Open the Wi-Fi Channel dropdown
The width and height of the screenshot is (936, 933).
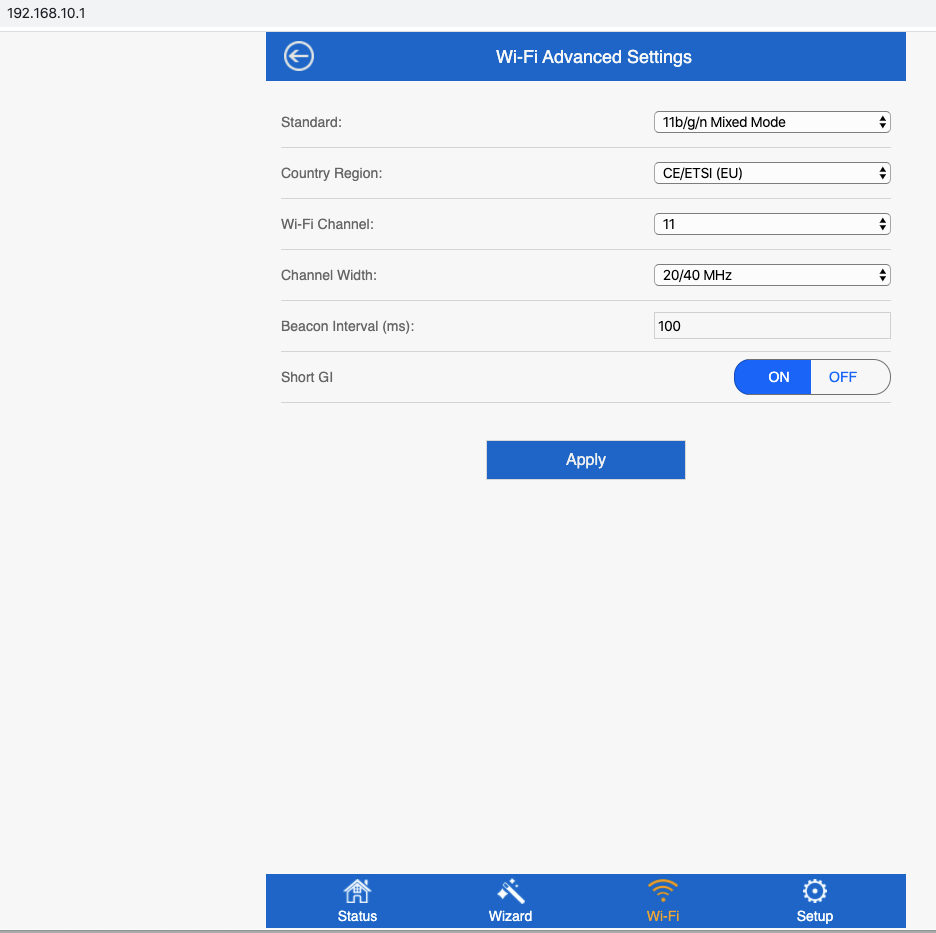(x=772, y=224)
